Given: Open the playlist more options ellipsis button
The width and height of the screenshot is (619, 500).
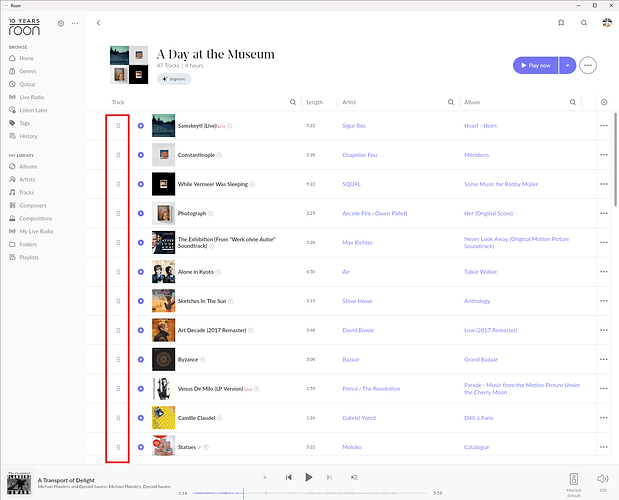Looking at the screenshot, I should [x=588, y=65].
